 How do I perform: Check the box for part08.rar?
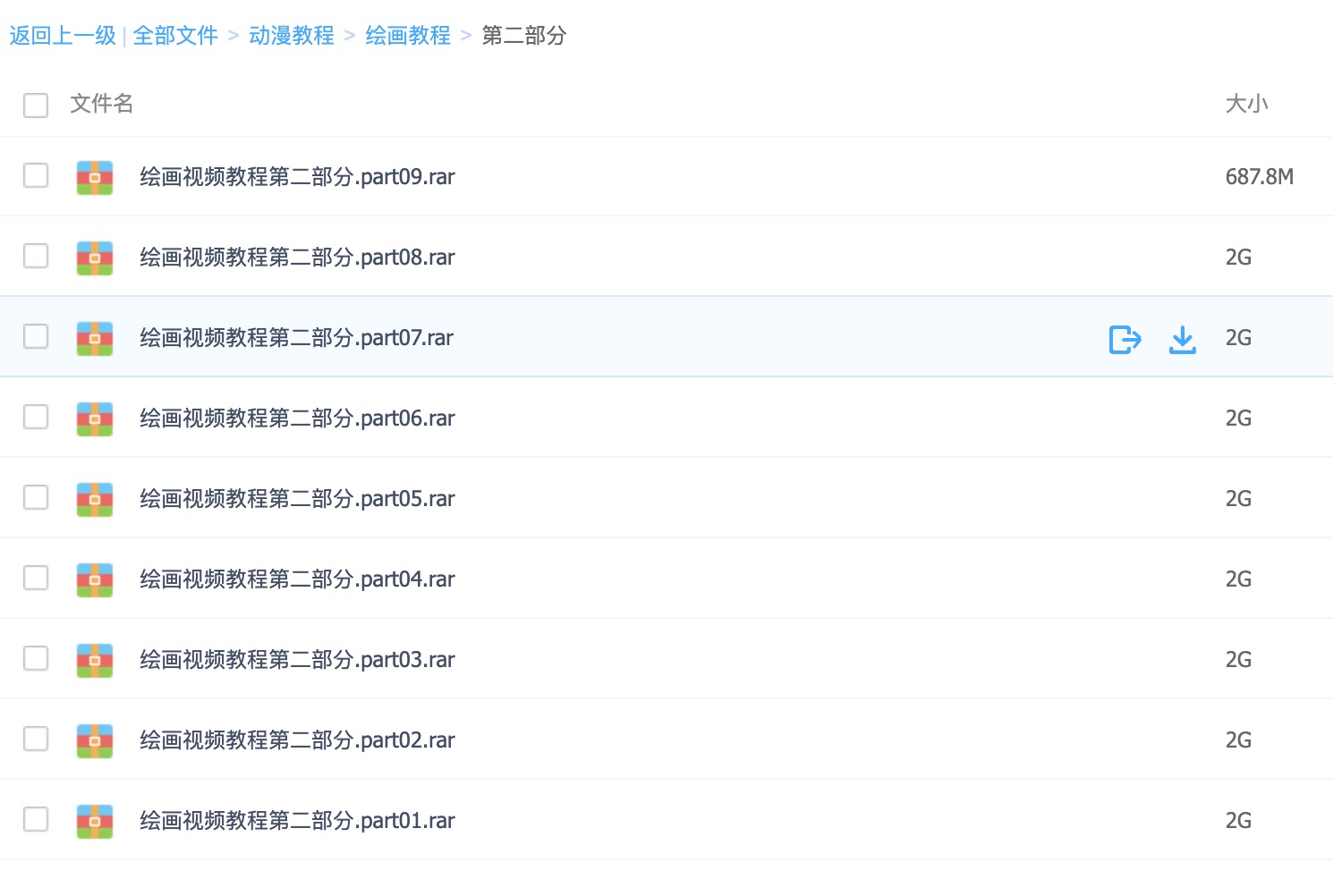(x=36, y=256)
